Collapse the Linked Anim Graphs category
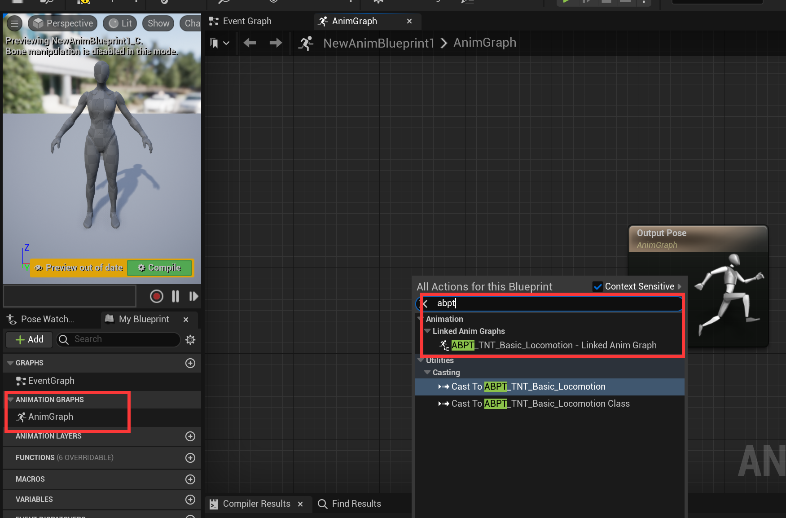 pyautogui.click(x=427, y=331)
